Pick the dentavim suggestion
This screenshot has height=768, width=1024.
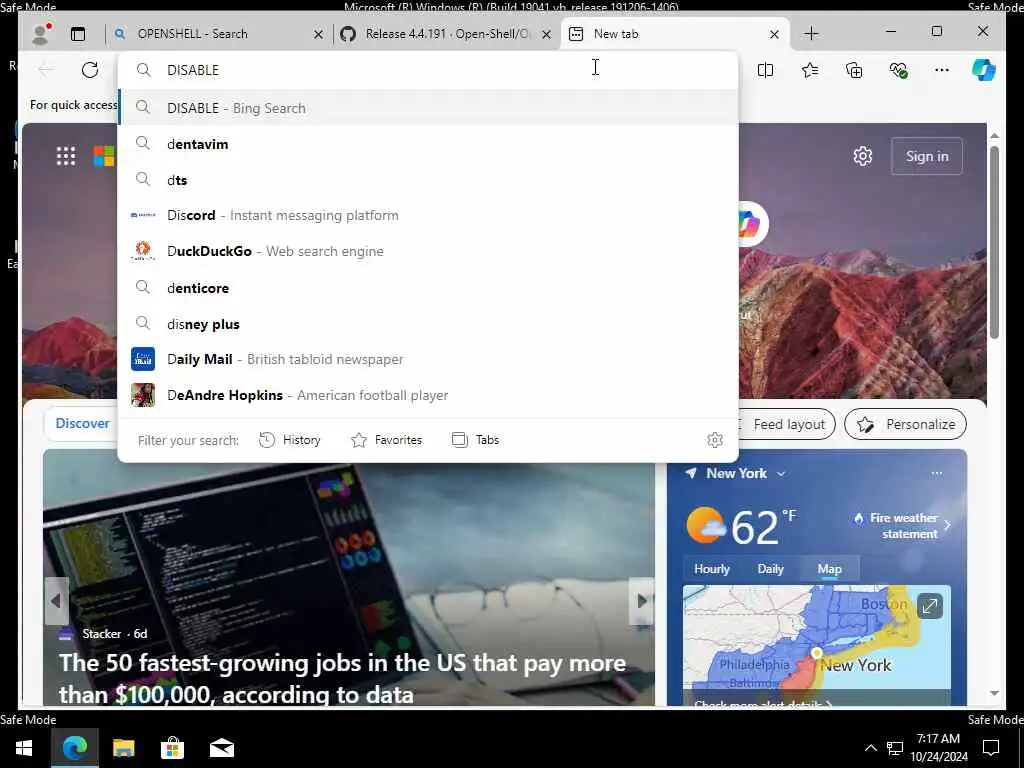point(428,144)
